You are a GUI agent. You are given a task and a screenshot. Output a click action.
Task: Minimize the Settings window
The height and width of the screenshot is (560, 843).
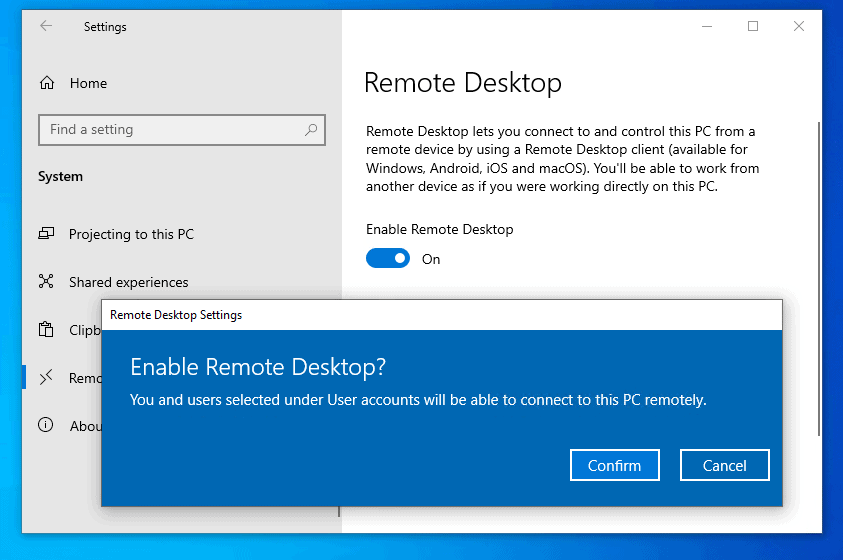point(707,27)
